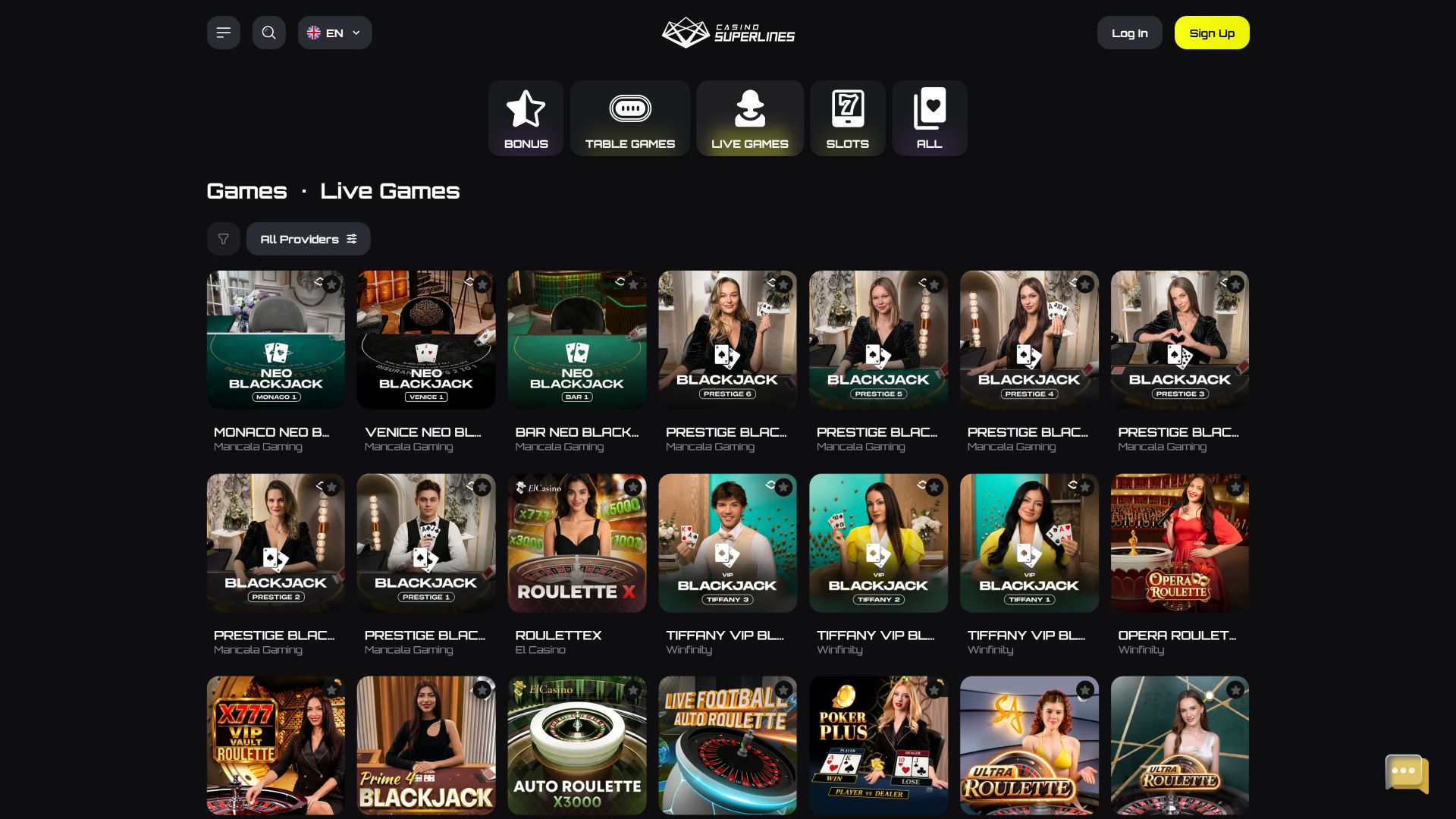Select the All games category tab
The image size is (1456, 819).
[930, 118]
